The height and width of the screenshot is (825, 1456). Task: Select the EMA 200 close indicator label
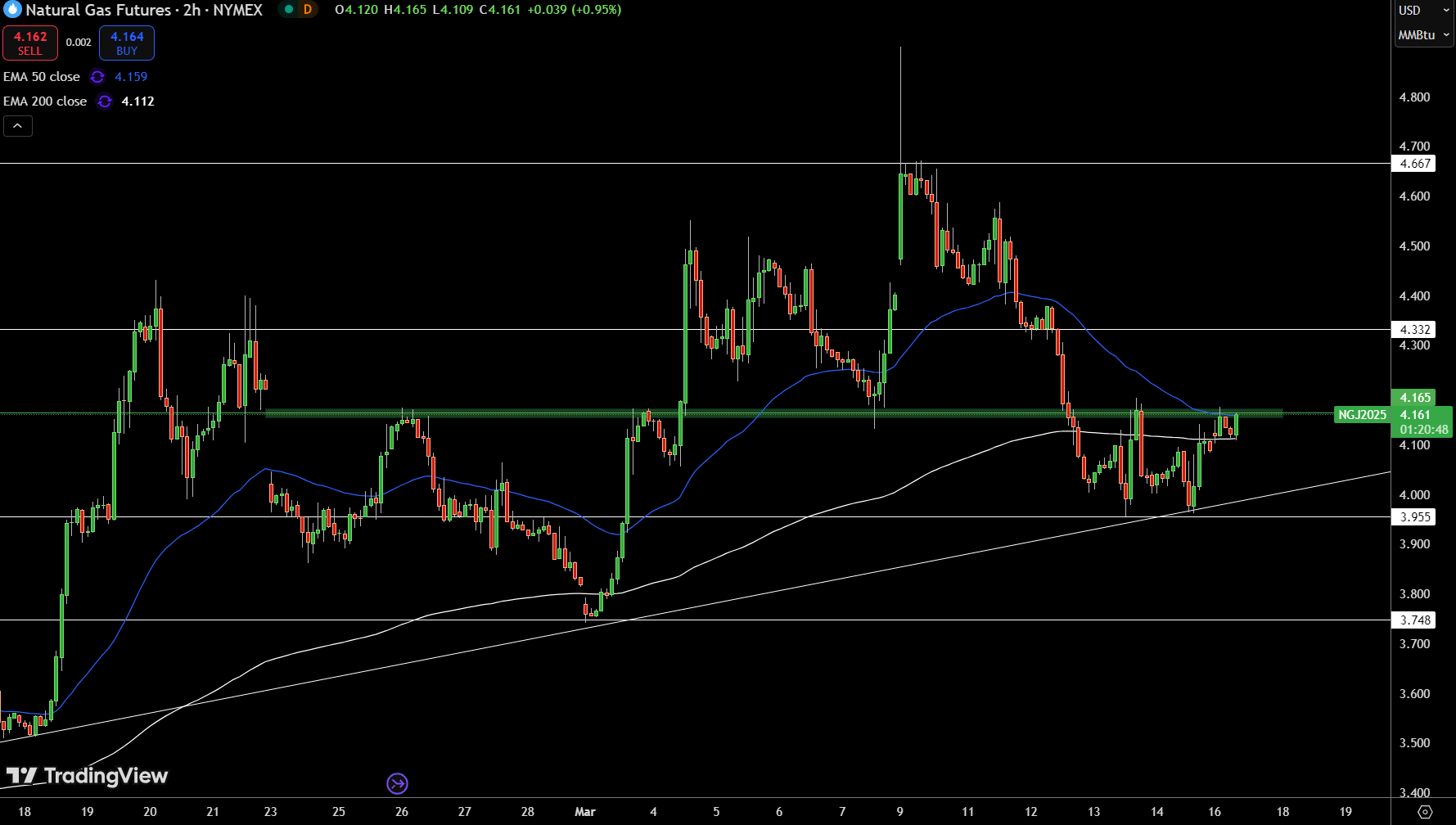[x=45, y=101]
